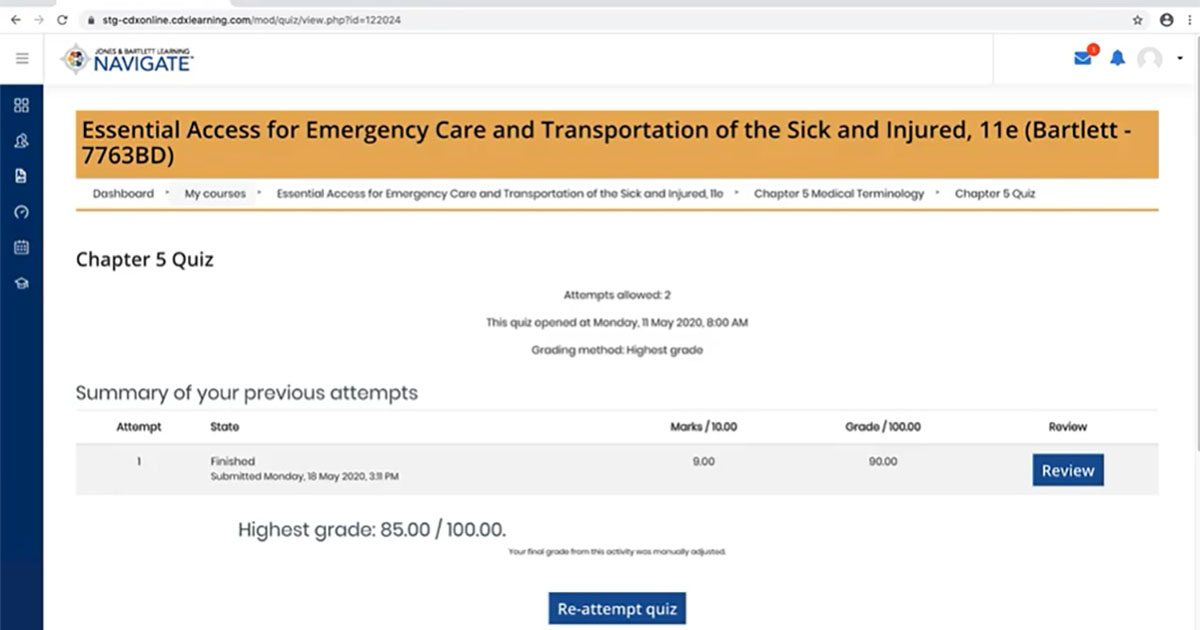Expand the user menu dropdown arrow

1180,59
